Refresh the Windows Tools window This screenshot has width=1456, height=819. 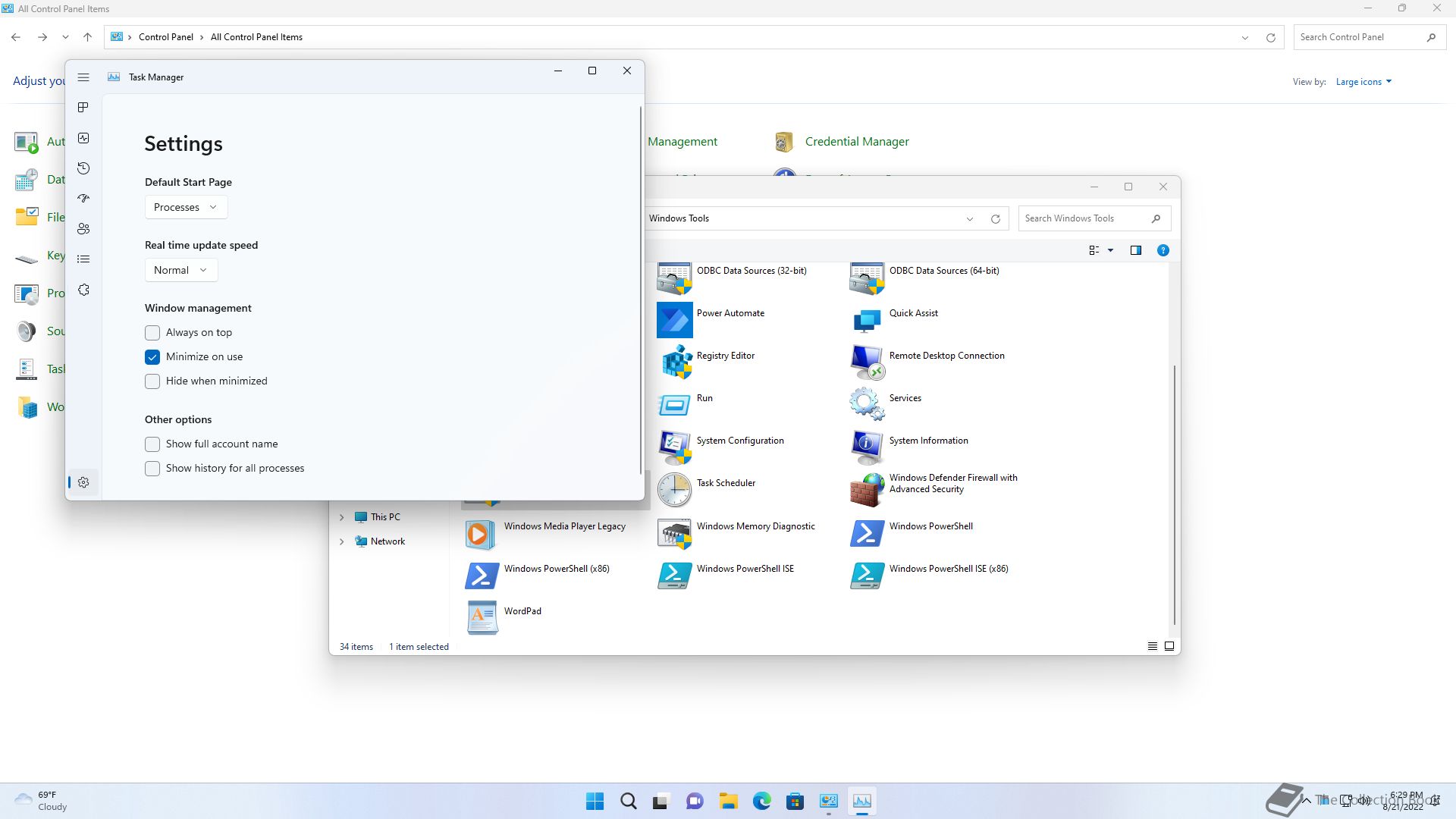coord(996,218)
